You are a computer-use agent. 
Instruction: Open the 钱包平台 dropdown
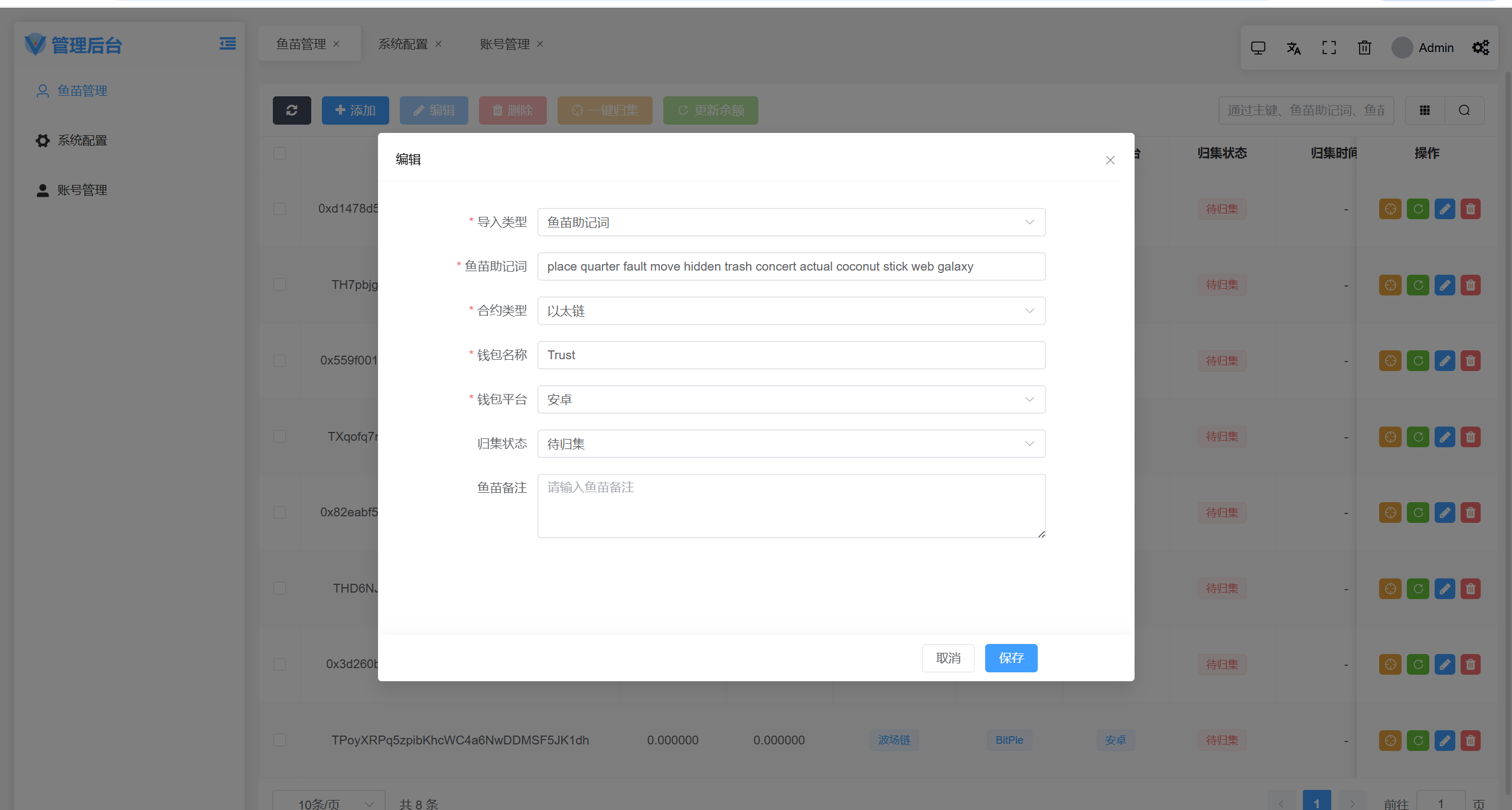point(791,399)
